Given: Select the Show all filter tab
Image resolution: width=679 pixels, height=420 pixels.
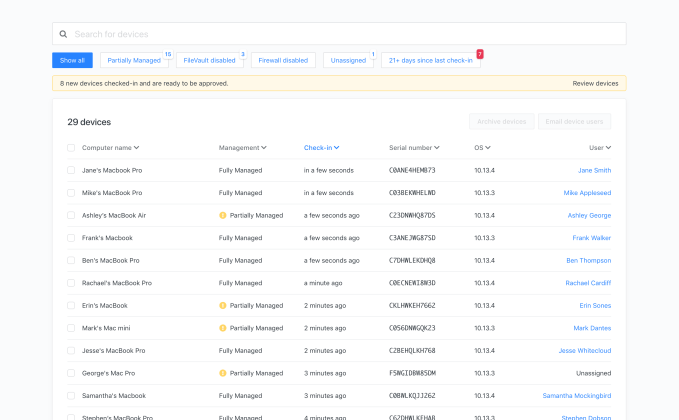Looking at the screenshot, I should [x=72, y=60].
